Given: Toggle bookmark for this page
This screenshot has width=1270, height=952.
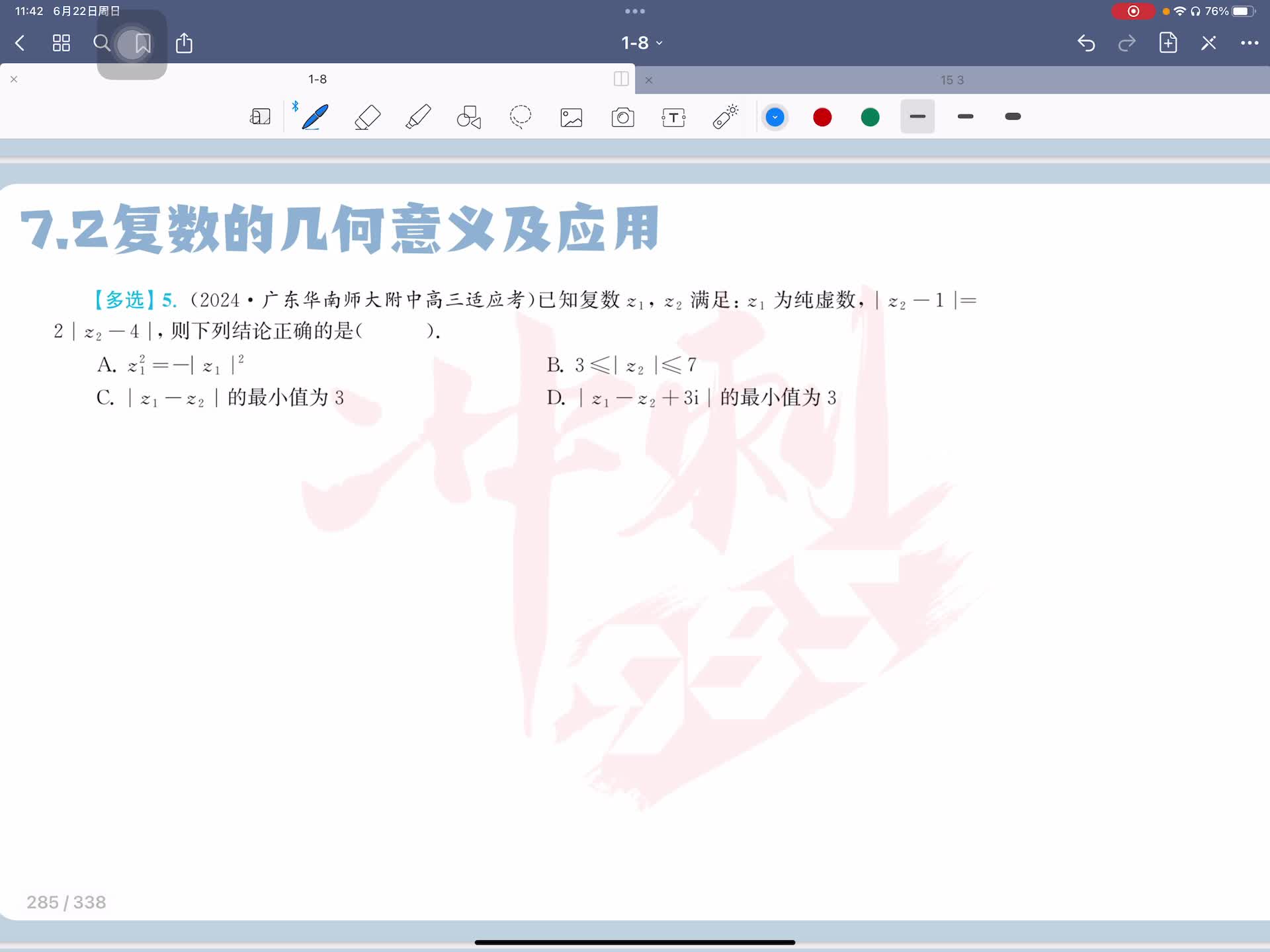Looking at the screenshot, I should pos(142,44).
